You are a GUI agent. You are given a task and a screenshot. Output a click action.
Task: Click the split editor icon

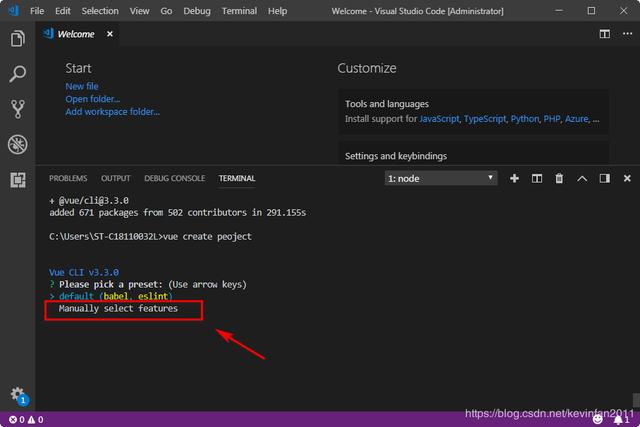pos(604,34)
